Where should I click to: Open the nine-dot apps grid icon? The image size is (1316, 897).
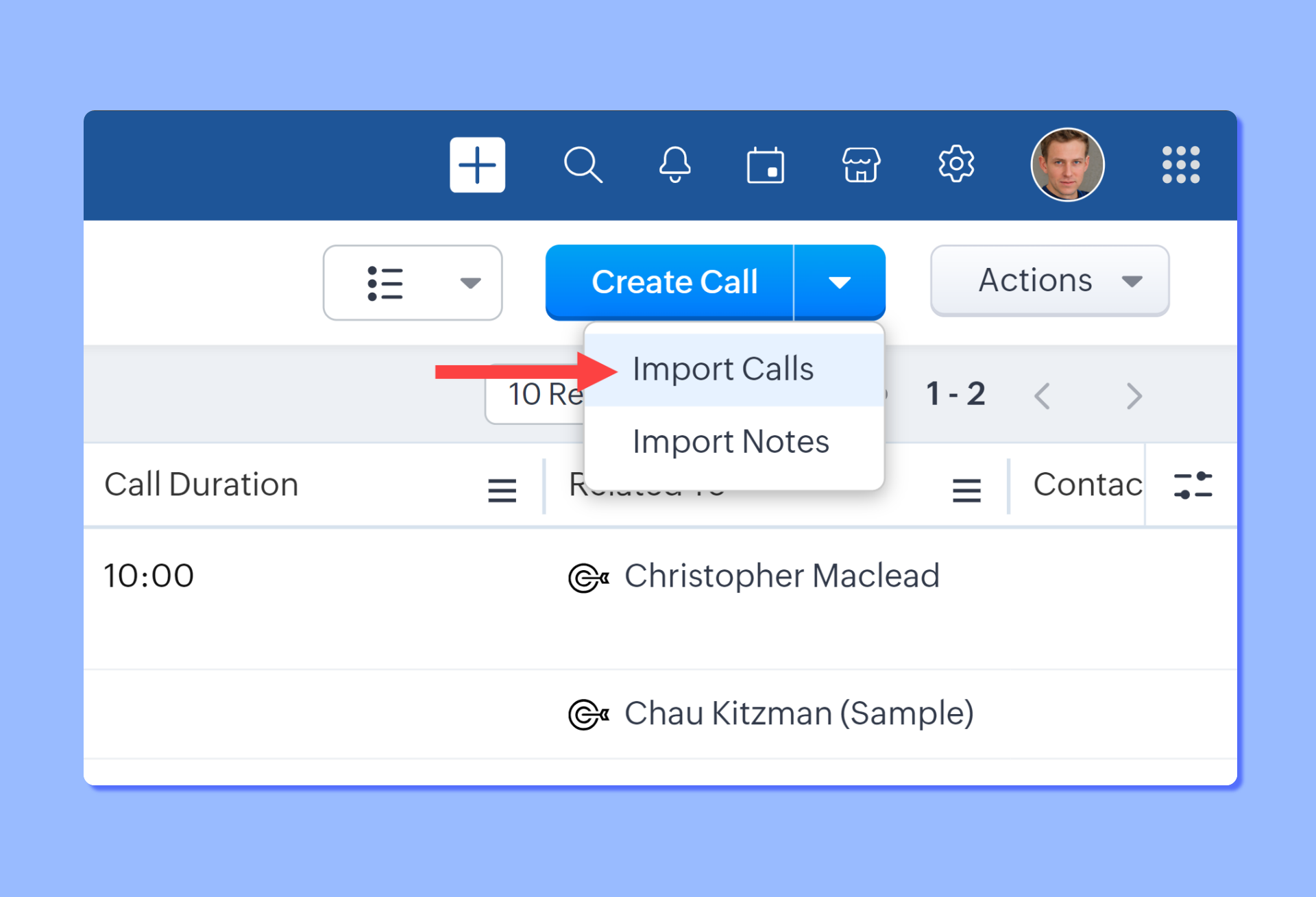coord(1180,165)
